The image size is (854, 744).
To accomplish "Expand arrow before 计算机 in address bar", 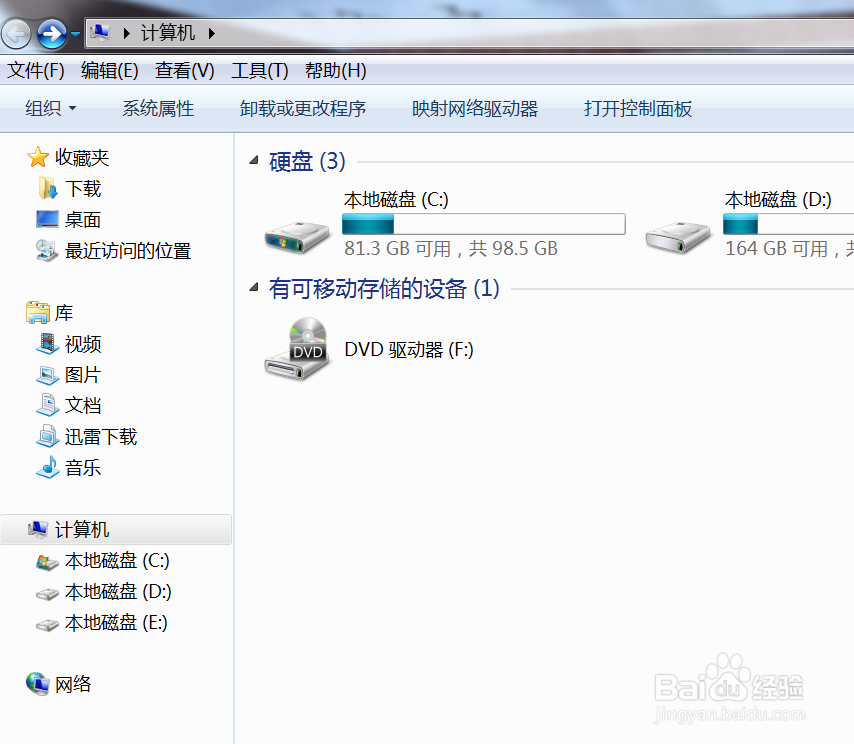I will (126, 34).
